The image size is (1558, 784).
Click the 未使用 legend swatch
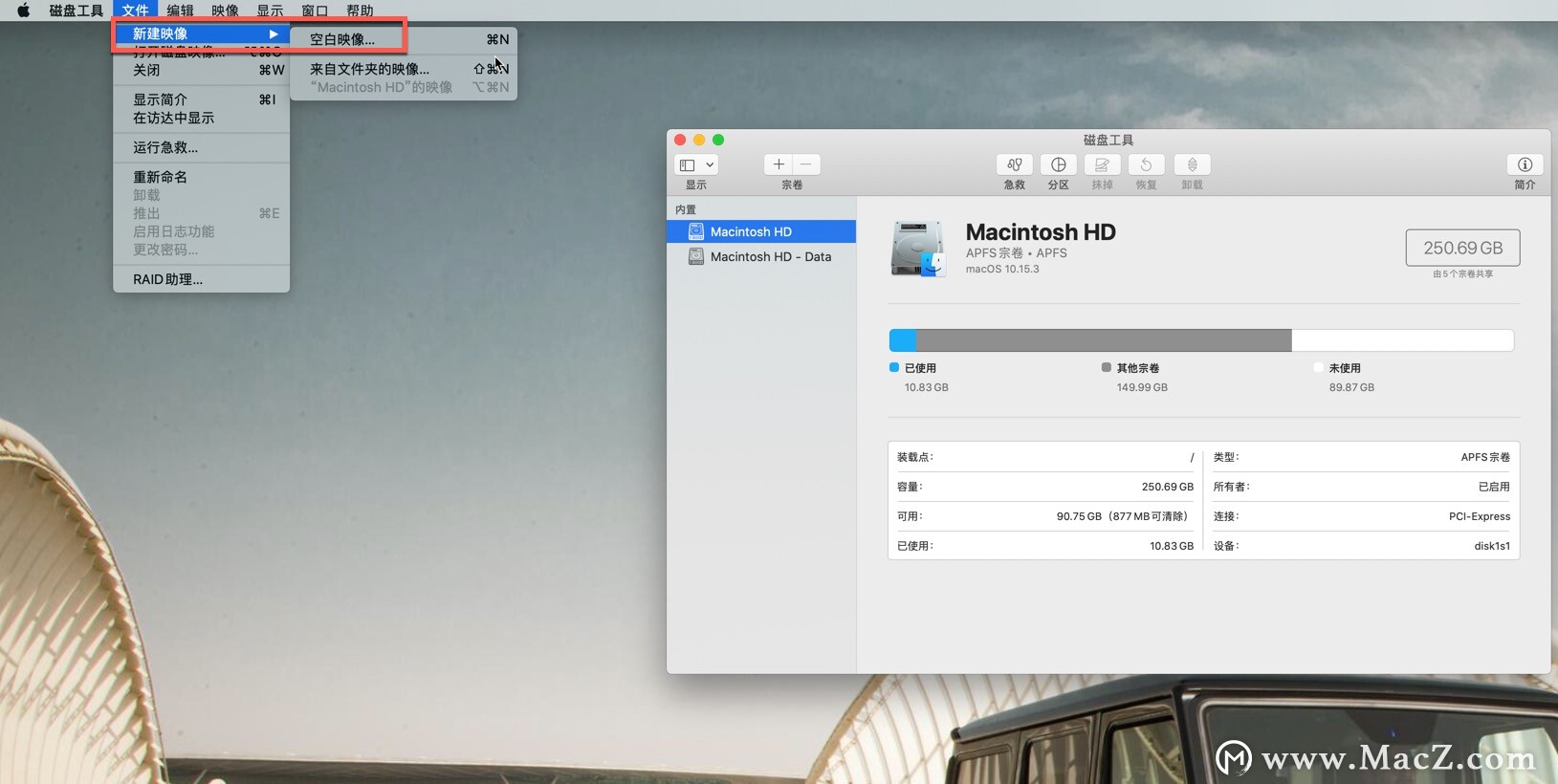click(x=1319, y=367)
